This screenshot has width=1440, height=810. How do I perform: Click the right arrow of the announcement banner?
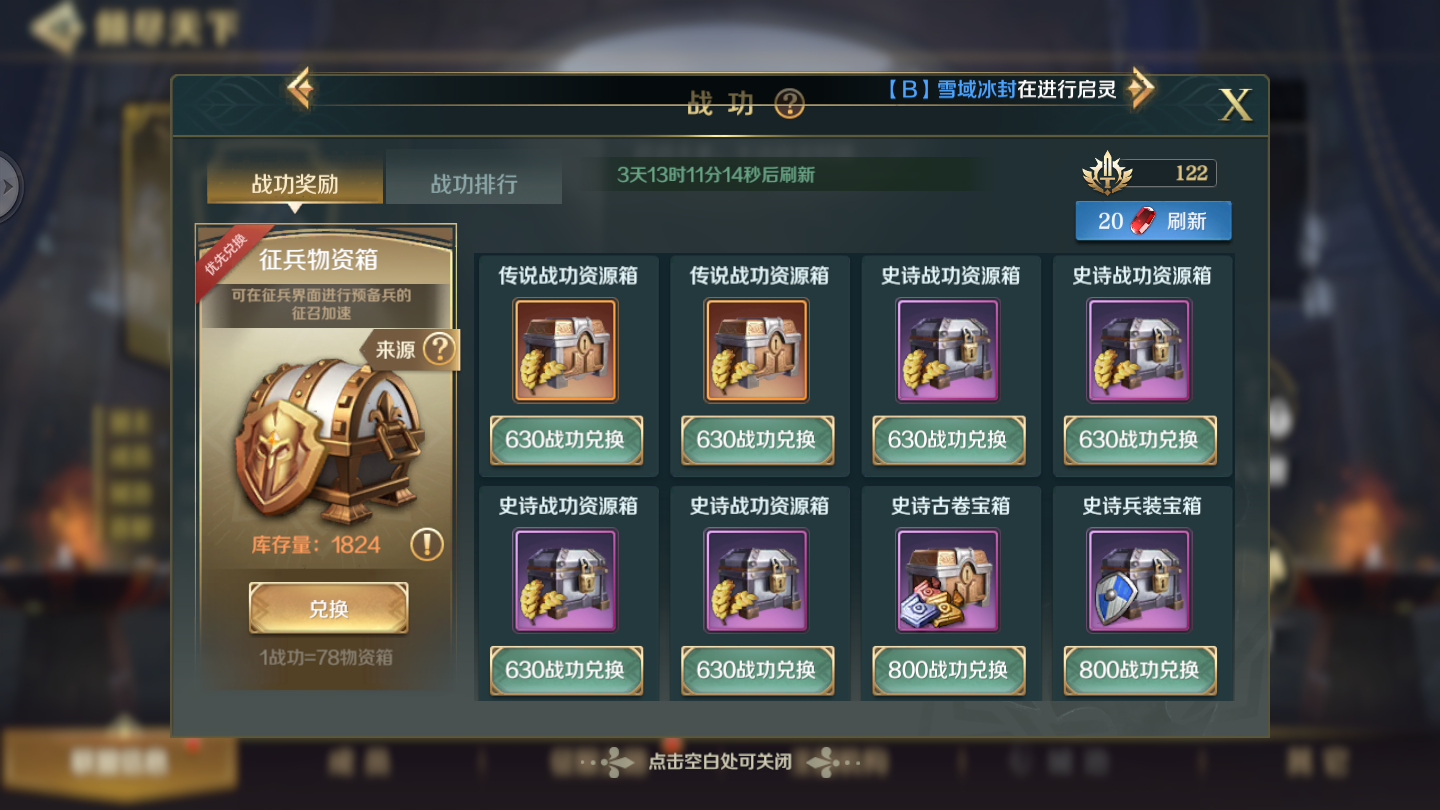pyautogui.click(x=1140, y=89)
